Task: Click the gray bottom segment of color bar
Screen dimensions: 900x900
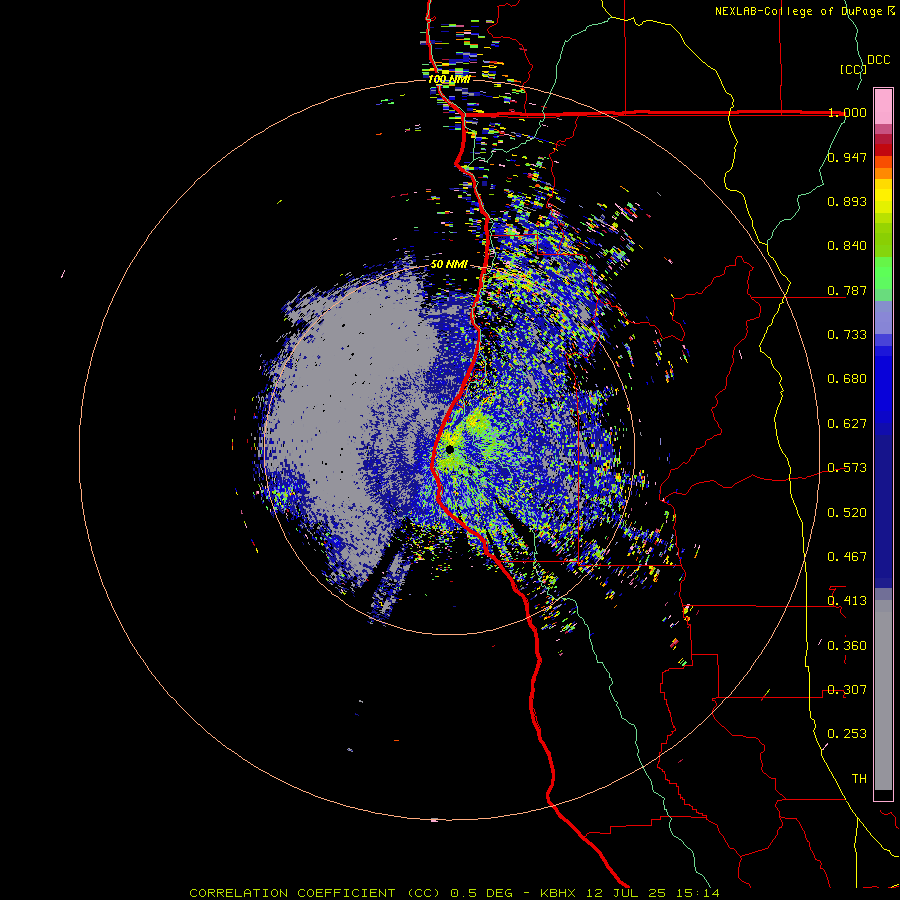Action: [x=883, y=695]
